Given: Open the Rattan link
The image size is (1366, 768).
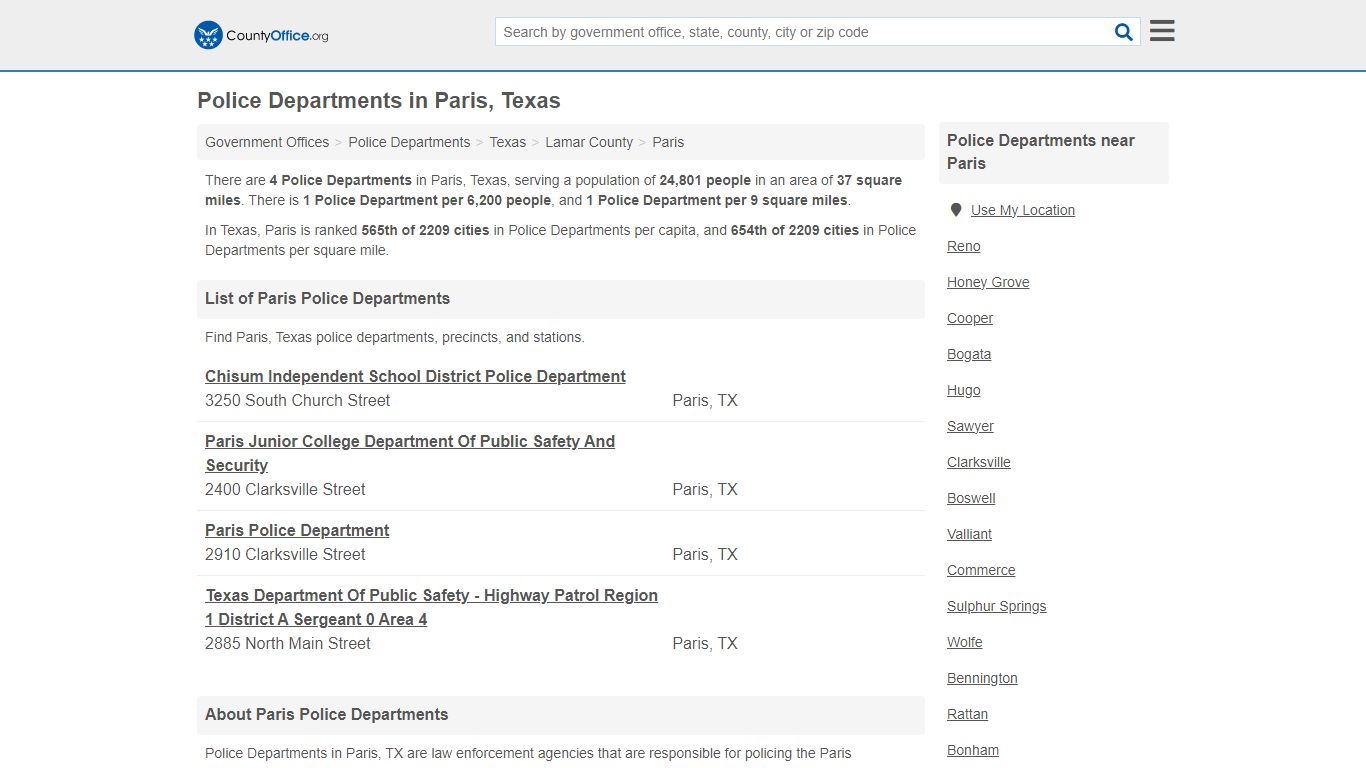Looking at the screenshot, I should (x=967, y=714).
